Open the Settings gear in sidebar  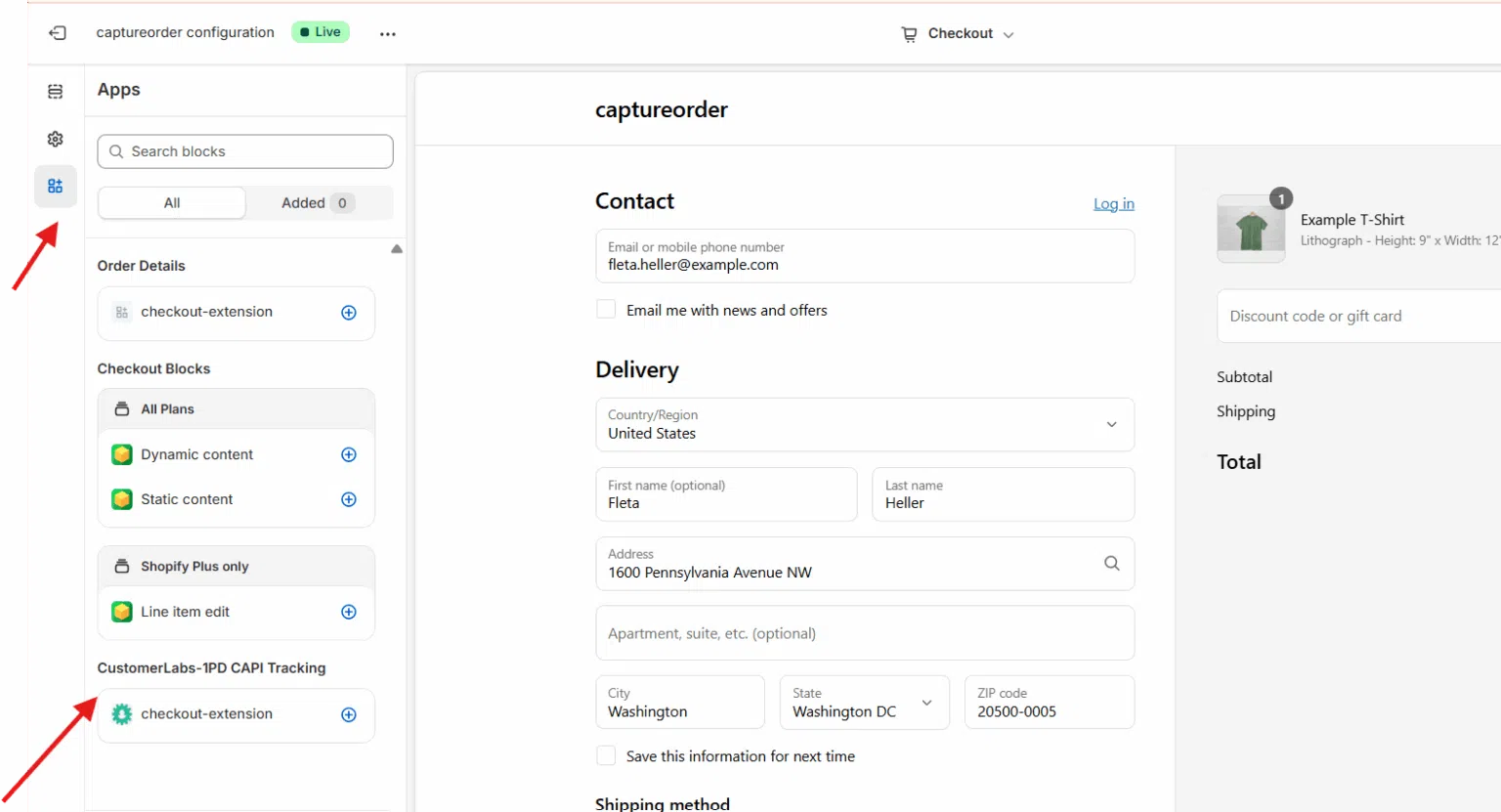point(56,139)
